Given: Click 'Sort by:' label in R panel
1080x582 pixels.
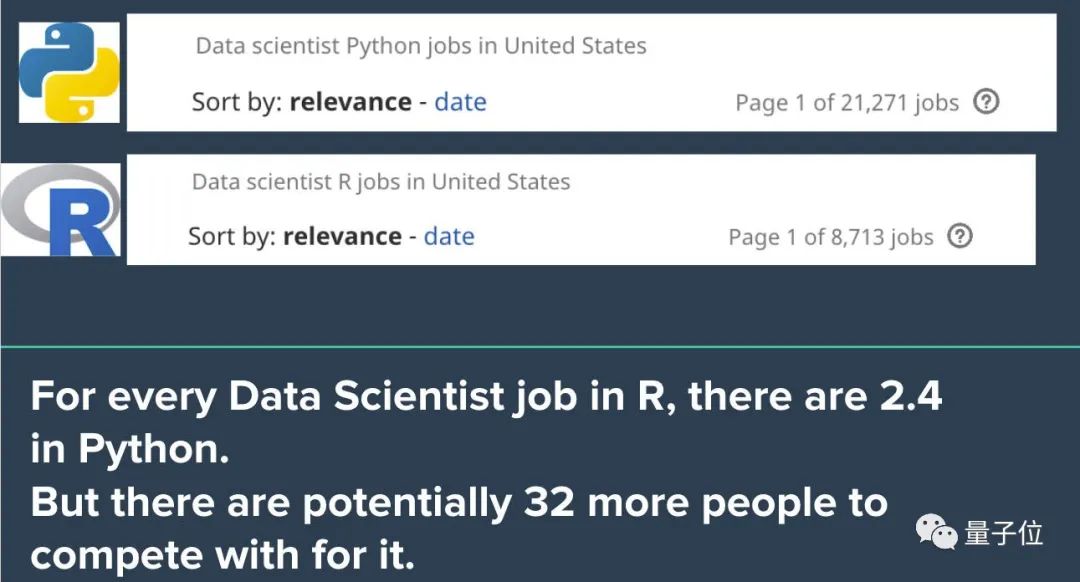Looking at the screenshot, I should click(232, 237).
